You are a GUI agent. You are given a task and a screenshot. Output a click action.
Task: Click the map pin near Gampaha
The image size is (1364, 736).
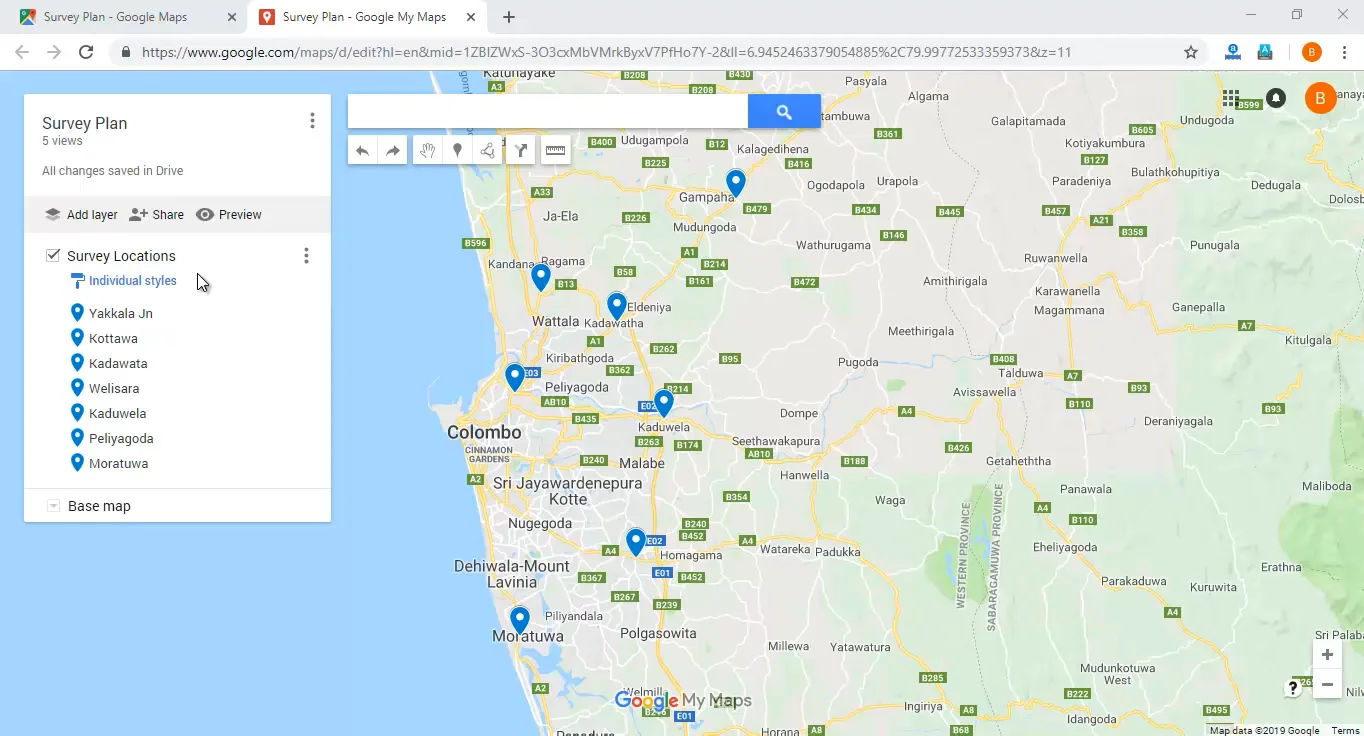point(736,183)
